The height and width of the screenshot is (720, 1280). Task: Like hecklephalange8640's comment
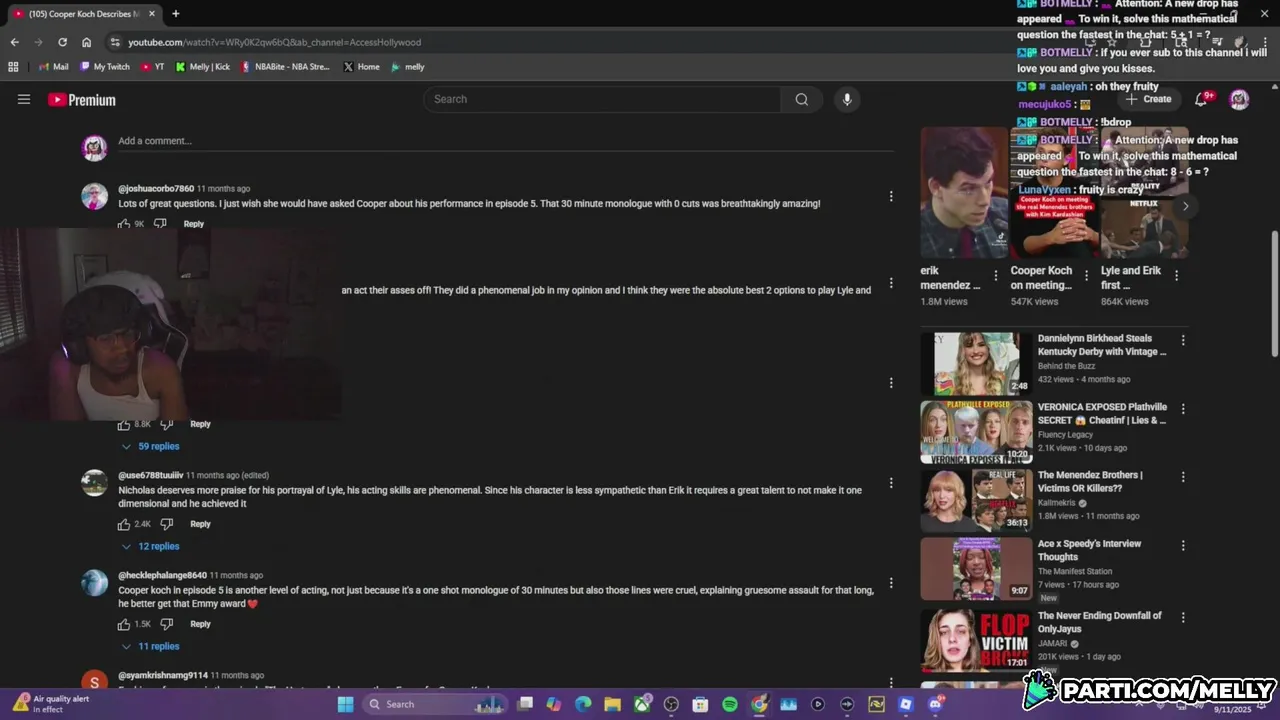point(124,624)
